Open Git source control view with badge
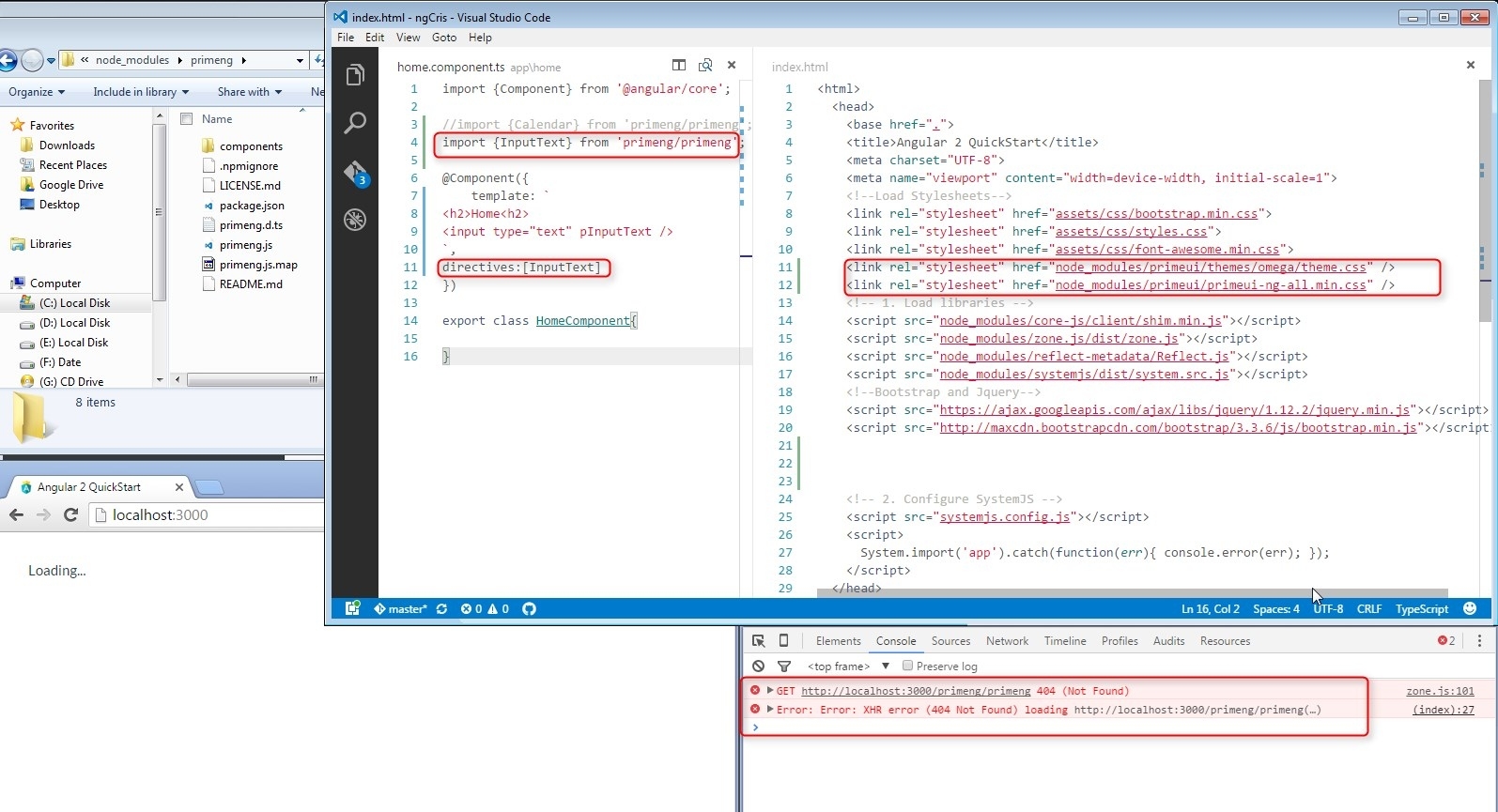The width and height of the screenshot is (1498, 812). click(x=356, y=173)
